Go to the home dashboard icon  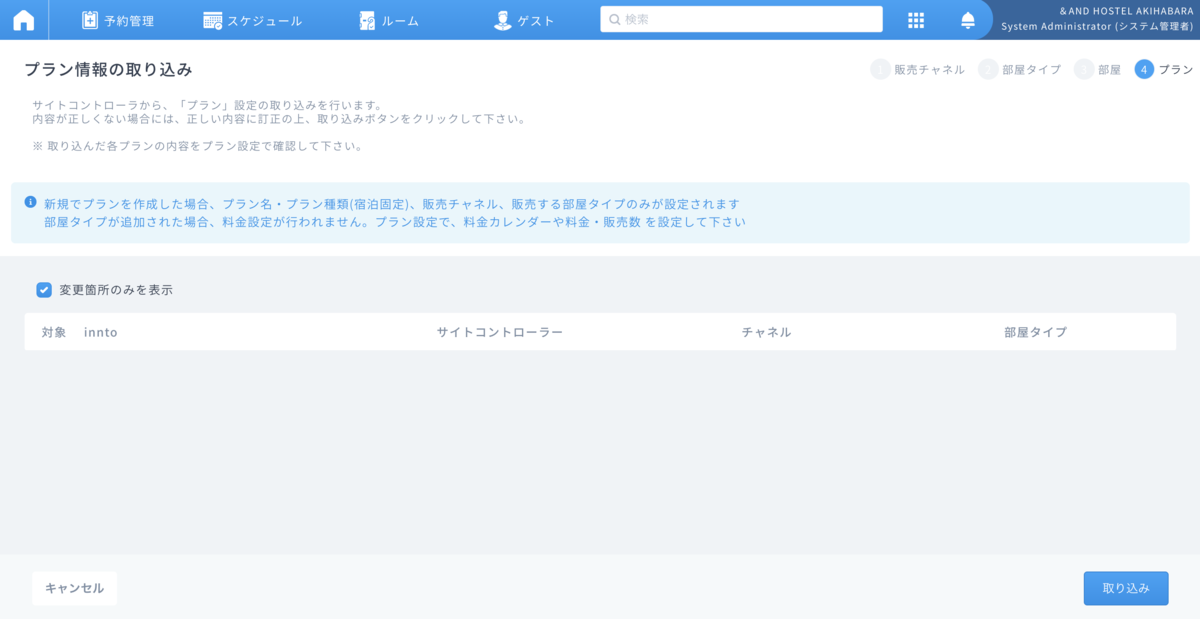tap(23, 20)
